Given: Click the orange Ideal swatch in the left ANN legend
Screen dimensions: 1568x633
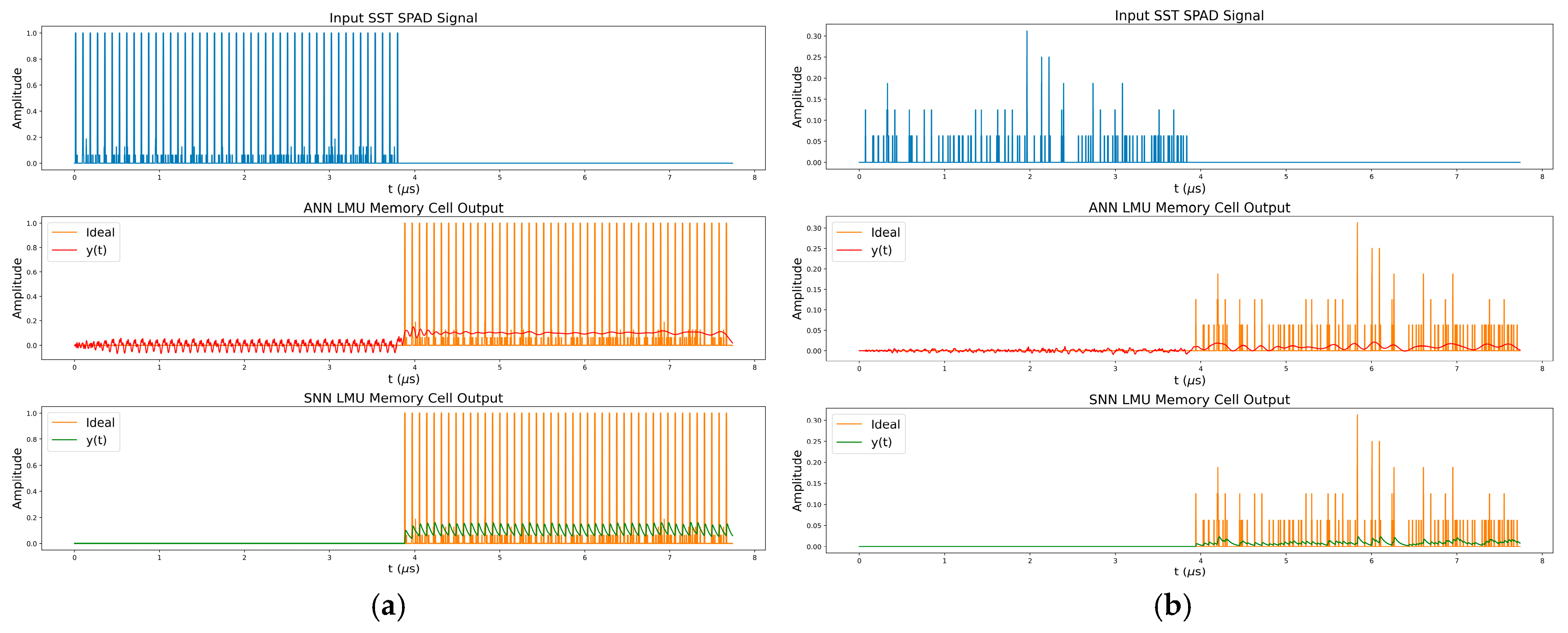Looking at the screenshot, I should [65, 233].
